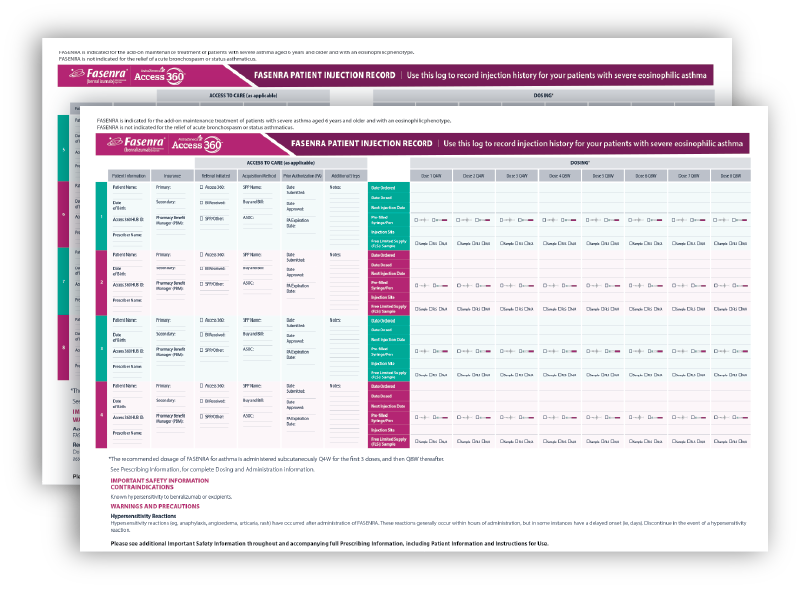Click the magenta row tab numbered 2

(x=101, y=282)
